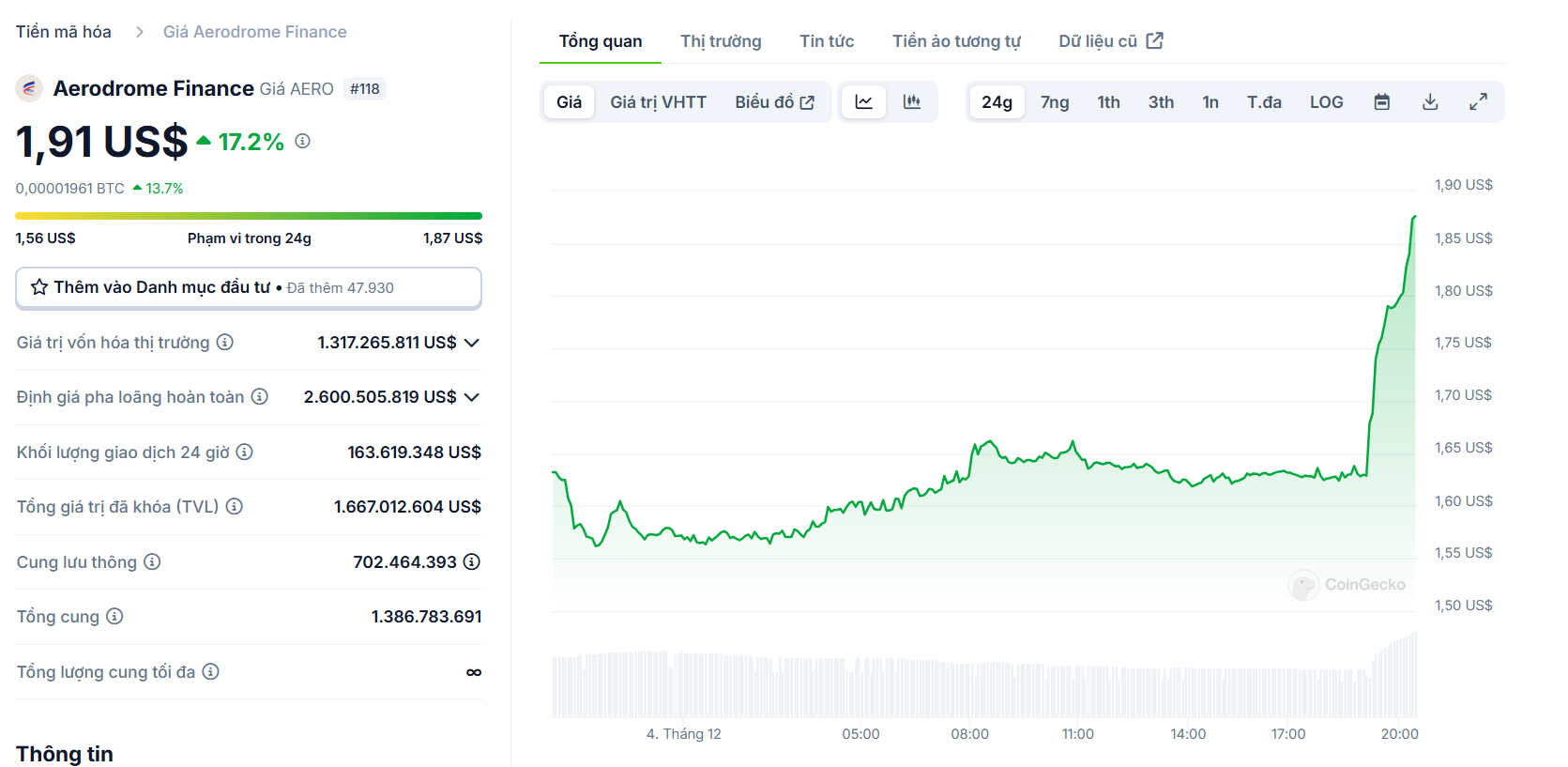Click the 1.667.012.604 US$ TVL value
1568x767 pixels.
(x=407, y=507)
